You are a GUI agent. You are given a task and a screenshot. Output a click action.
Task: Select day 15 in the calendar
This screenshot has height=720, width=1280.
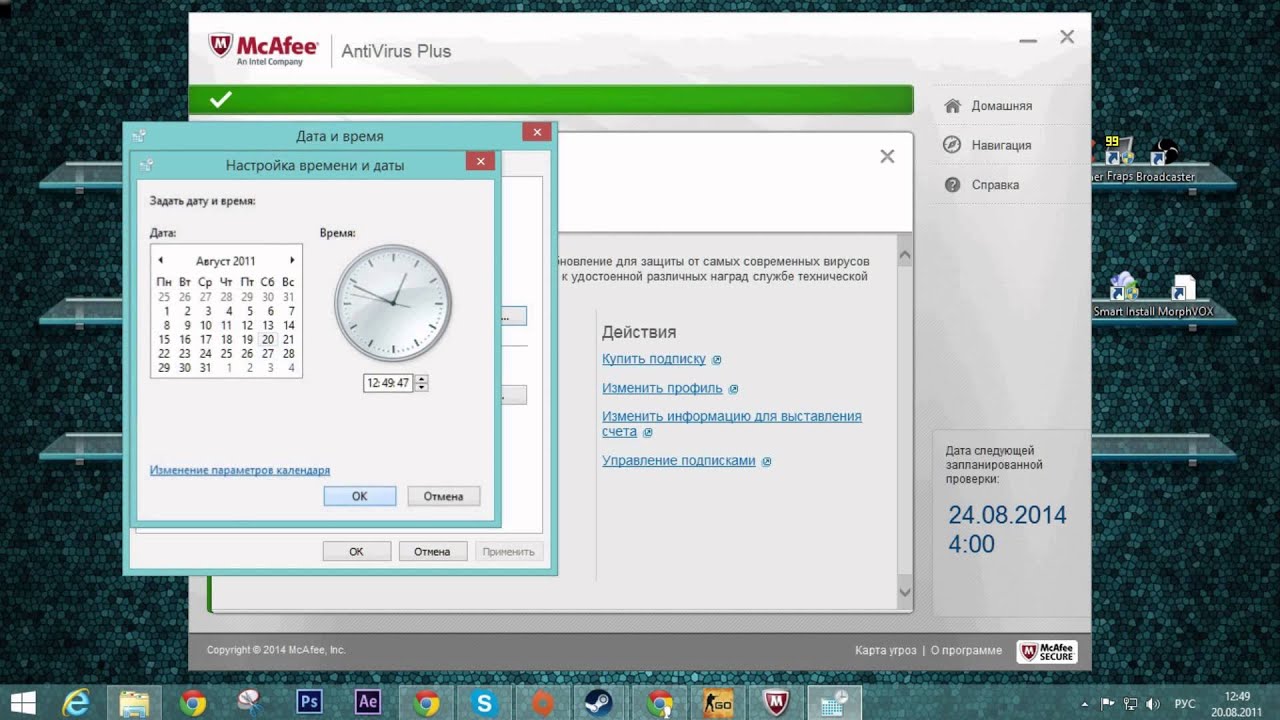pos(164,340)
